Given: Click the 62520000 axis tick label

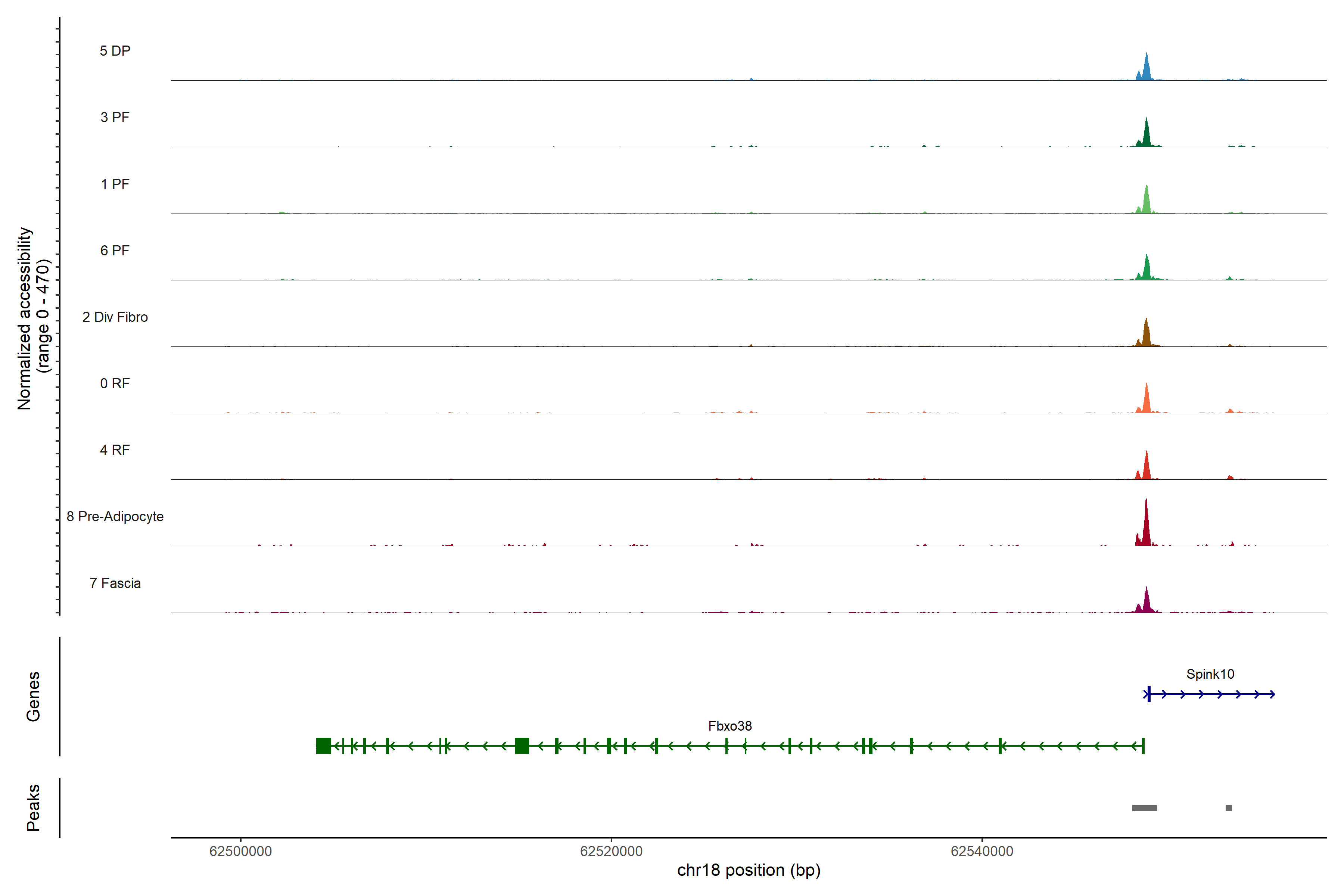Looking at the screenshot, I should [x=611, y=852].
